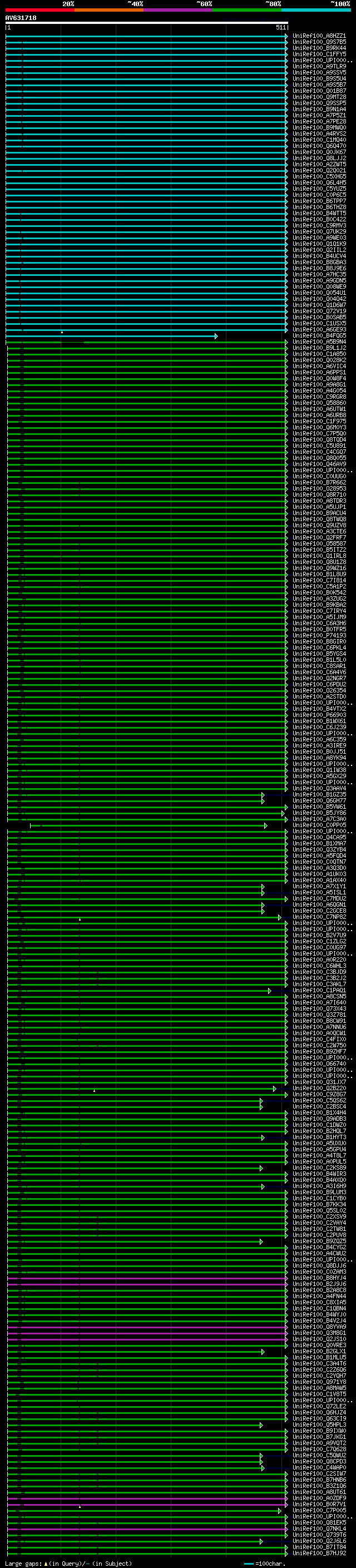Open hit UniRef100_A5FQD4

(x=319, y=856)
